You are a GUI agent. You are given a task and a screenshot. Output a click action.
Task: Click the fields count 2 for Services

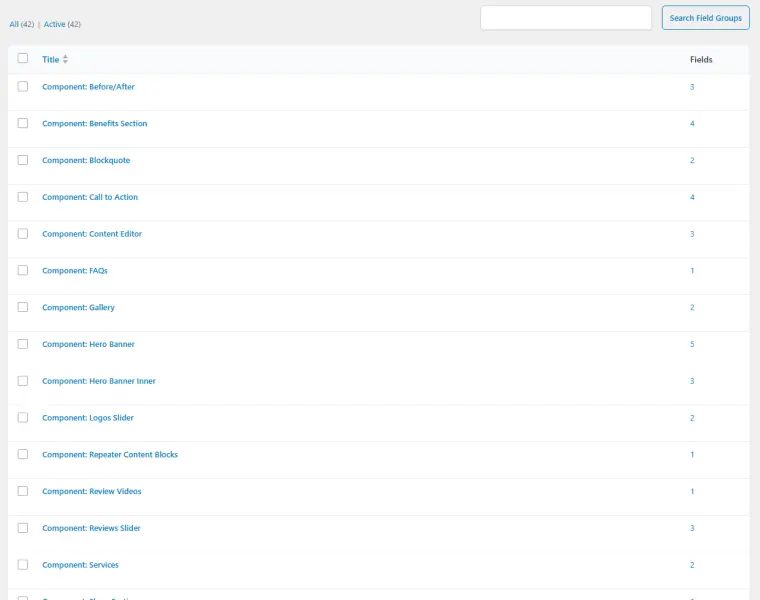692,565
